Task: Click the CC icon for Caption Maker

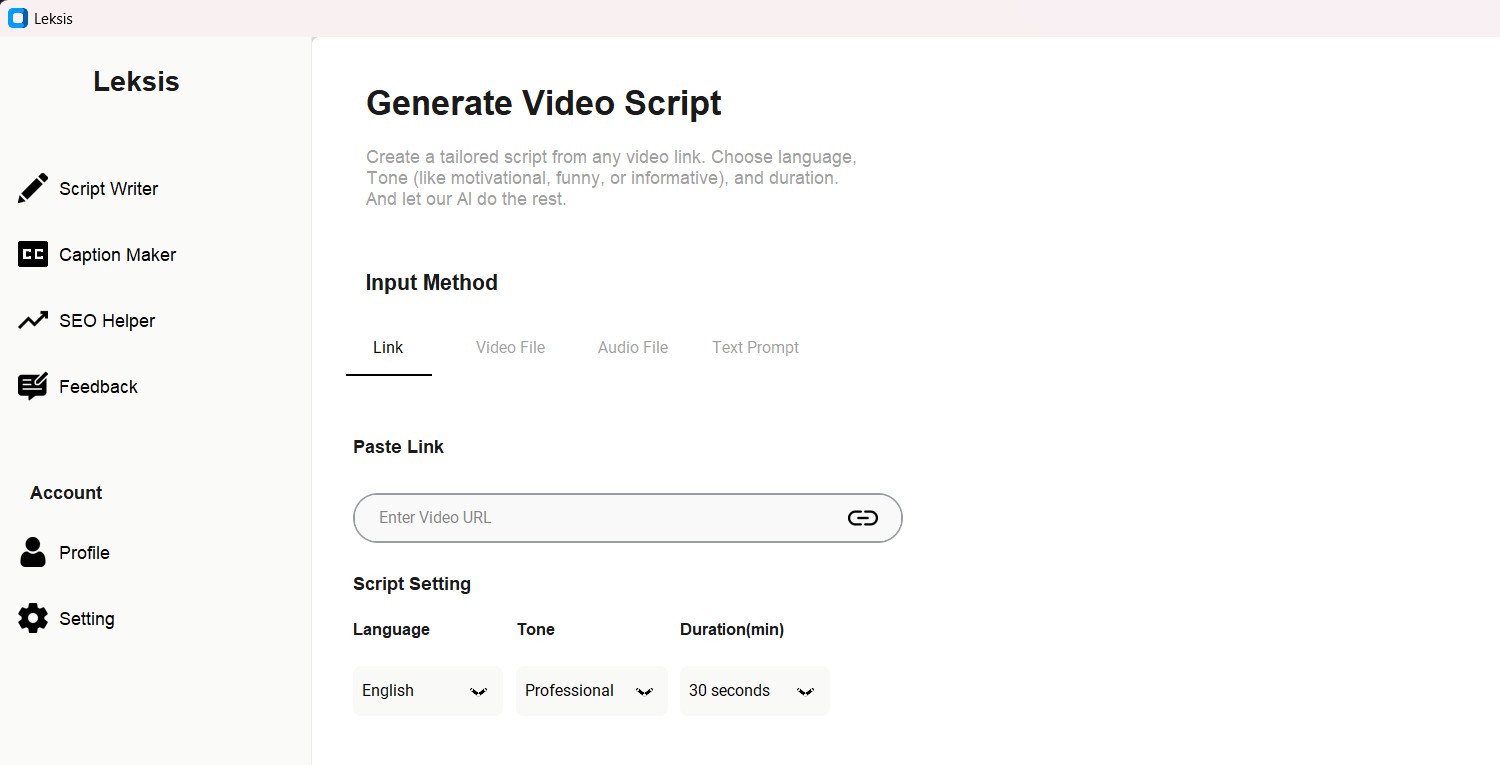Action: point(33,255)
